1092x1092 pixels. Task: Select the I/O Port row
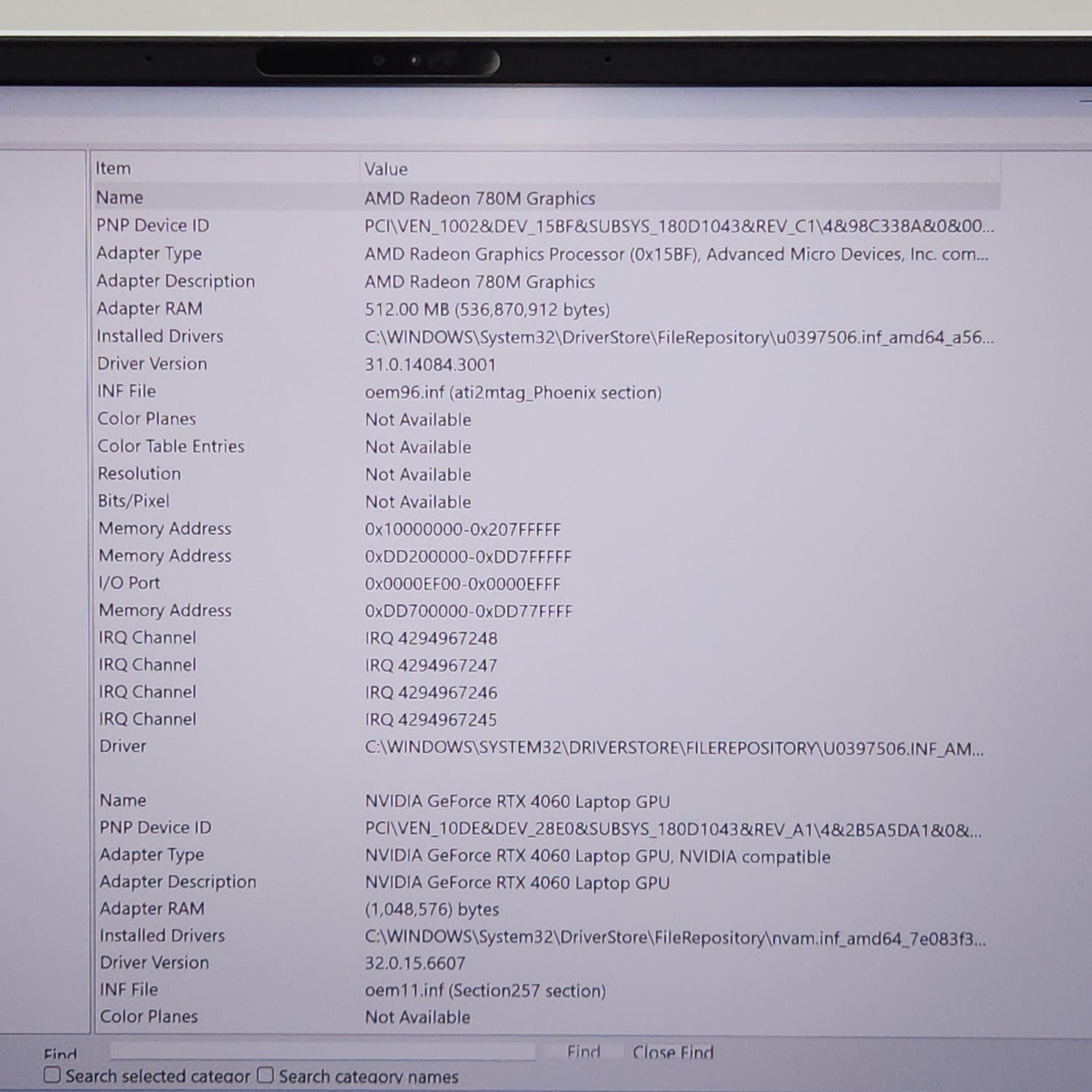(462, 584)
